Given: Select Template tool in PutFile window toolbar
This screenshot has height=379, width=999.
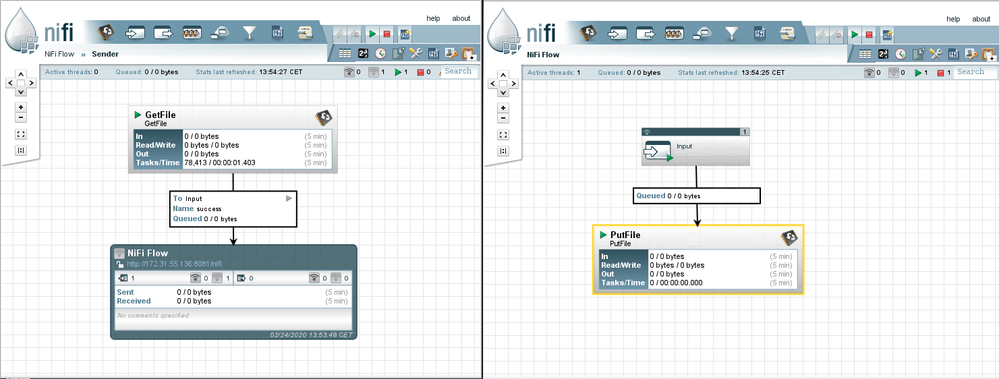Looking at the screenshot, I should 759,32.
